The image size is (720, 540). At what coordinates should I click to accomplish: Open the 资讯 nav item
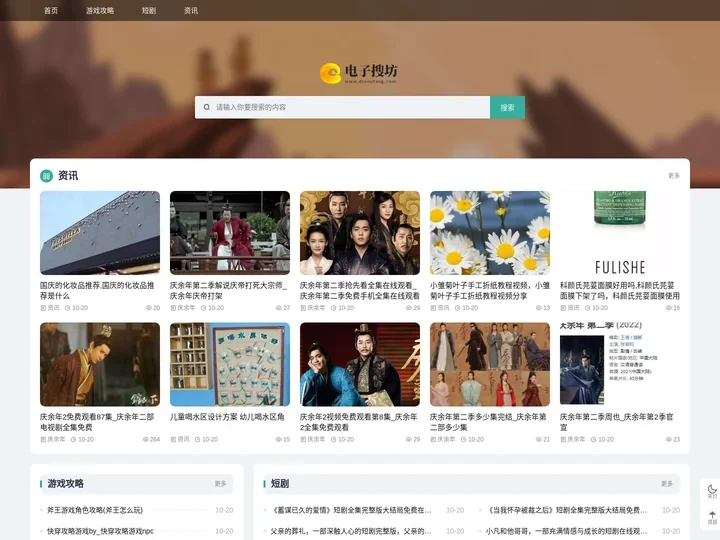click(191, 10)
